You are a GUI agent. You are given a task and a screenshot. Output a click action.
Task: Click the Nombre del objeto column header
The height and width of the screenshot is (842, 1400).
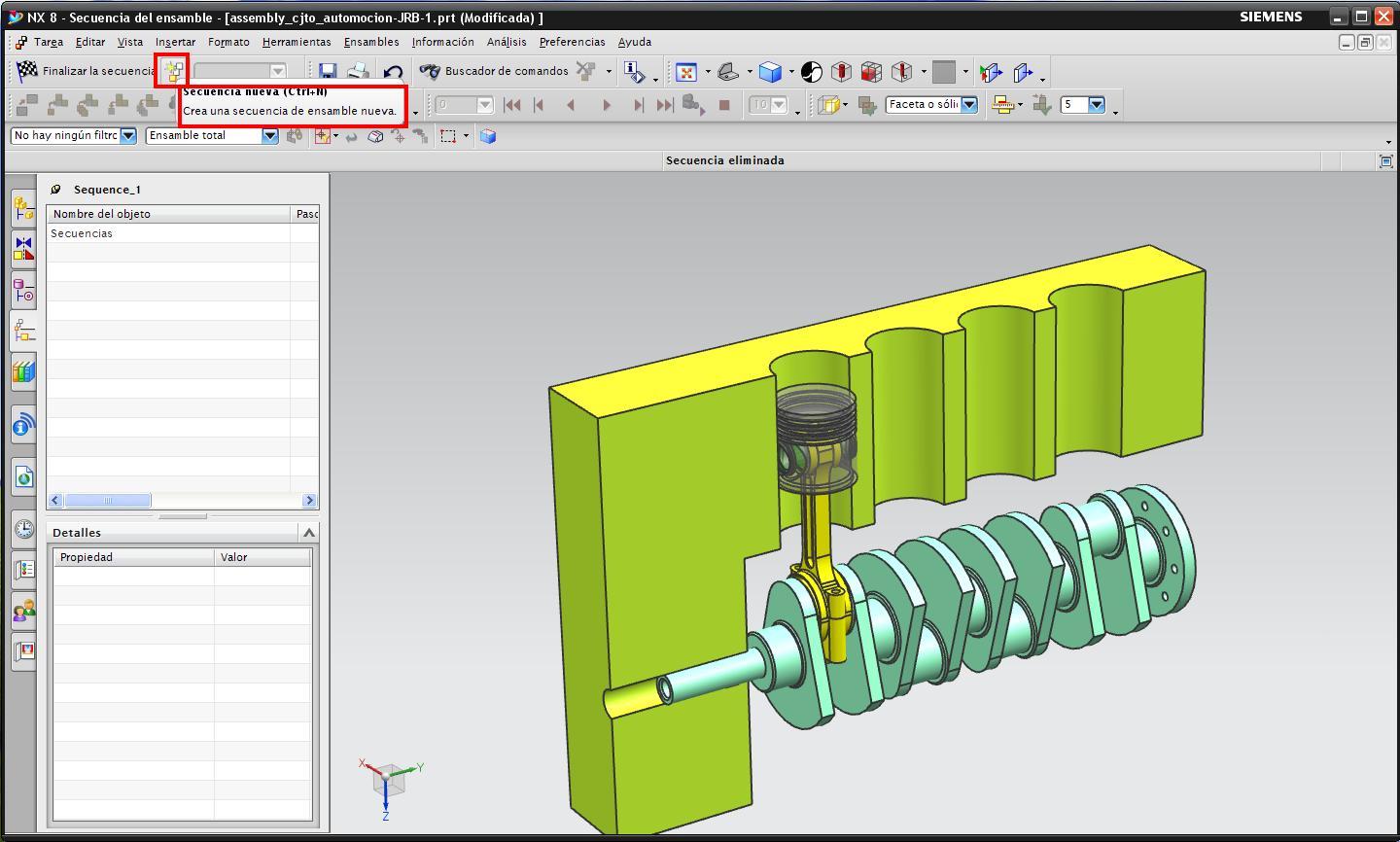pyautogui.click(x=169, y=214)
